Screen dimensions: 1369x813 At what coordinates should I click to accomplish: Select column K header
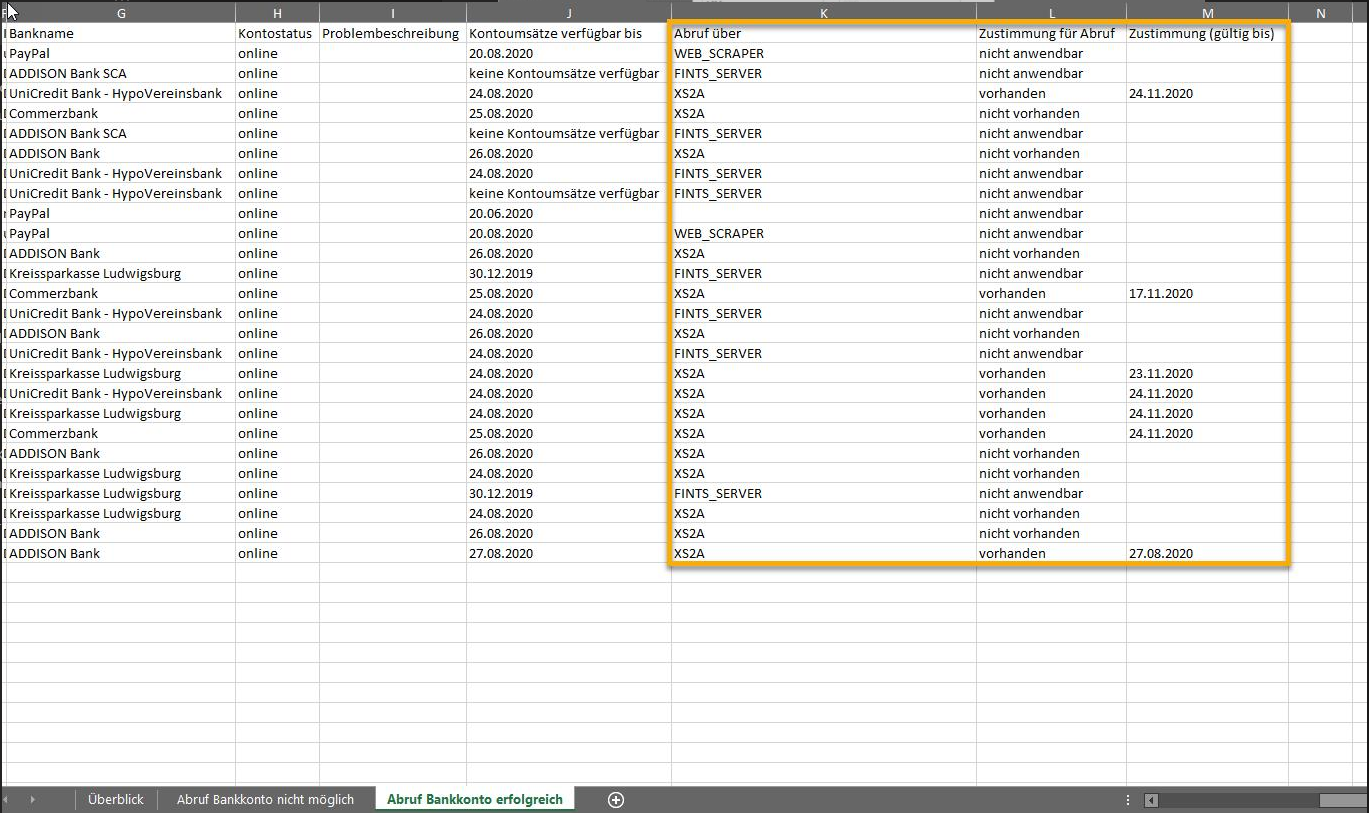(824, 13)
